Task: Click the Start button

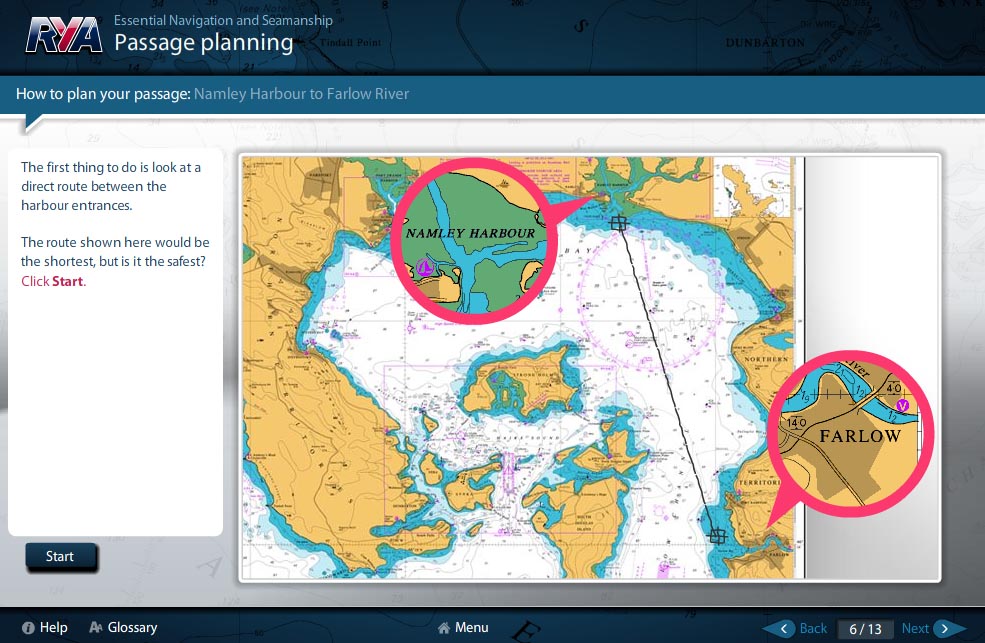Action: click(x=60, y=556)
